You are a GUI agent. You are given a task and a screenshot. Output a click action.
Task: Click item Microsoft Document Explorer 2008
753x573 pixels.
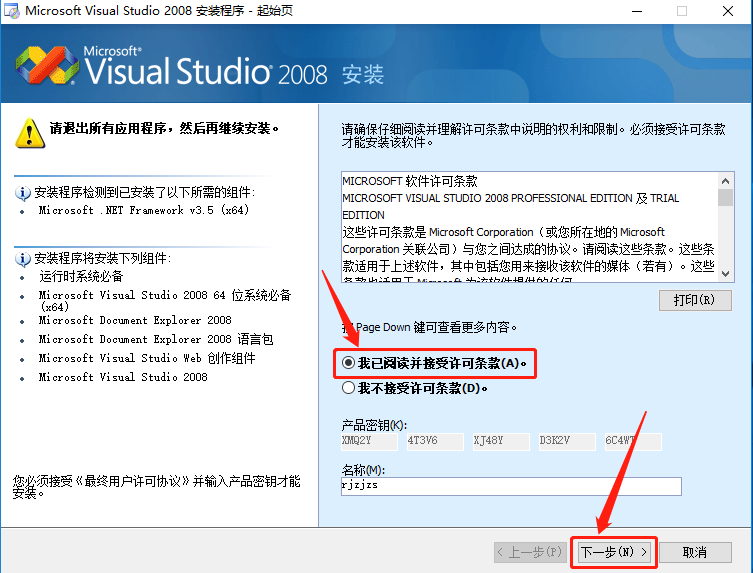point(135,320)
